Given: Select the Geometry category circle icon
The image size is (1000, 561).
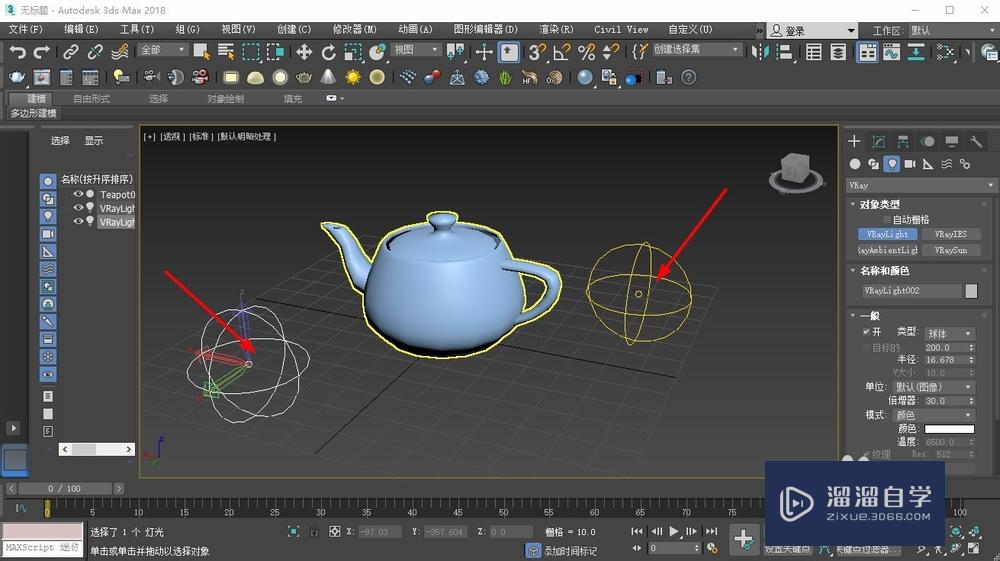Looking at the screenshot, I should (855, 164).
